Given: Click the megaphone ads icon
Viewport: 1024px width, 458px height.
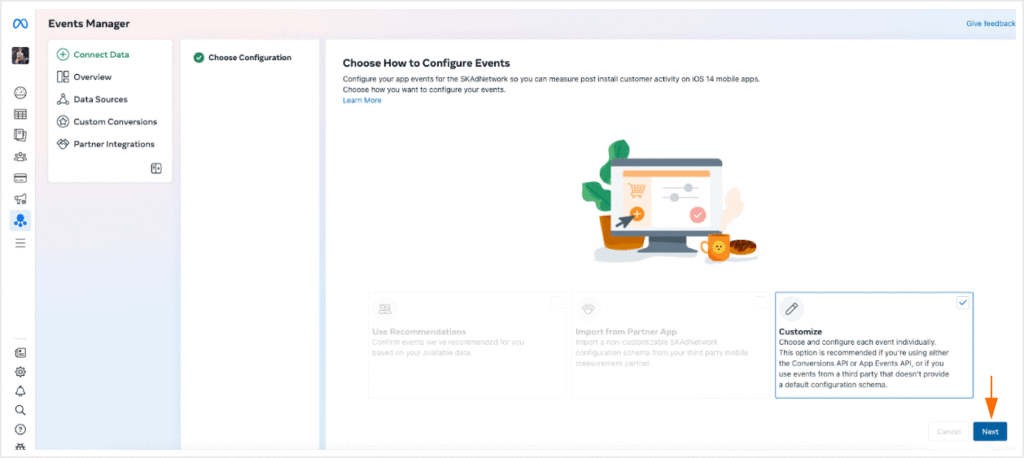Looking at the screenshot, I should tap(20, 199).
